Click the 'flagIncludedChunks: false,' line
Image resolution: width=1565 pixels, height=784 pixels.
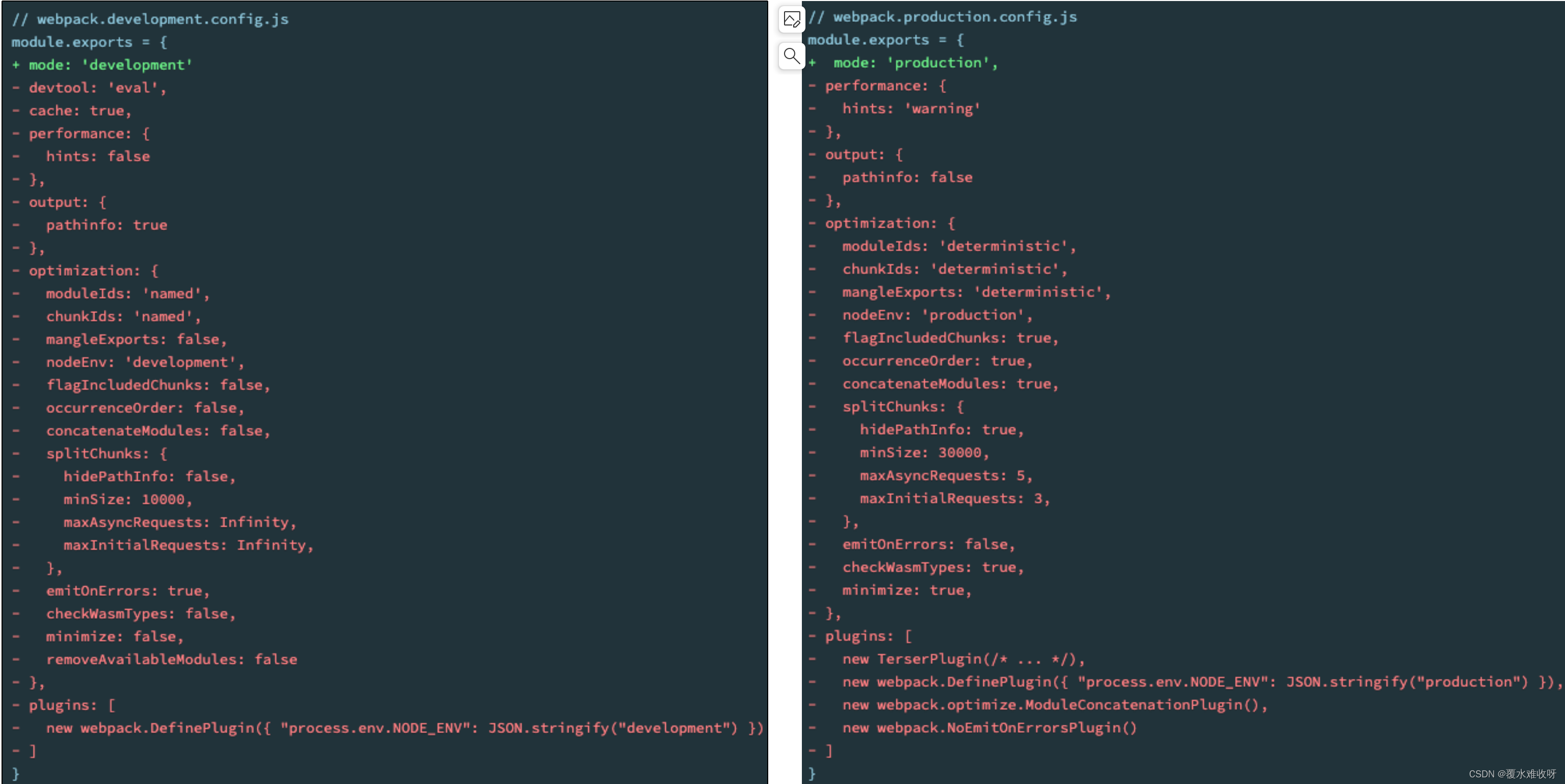tap(158, 385)
